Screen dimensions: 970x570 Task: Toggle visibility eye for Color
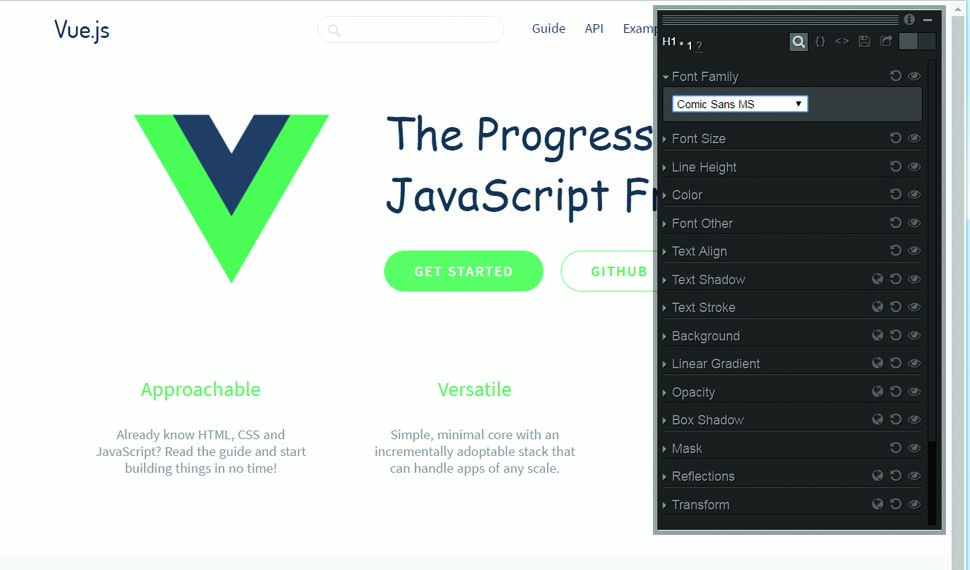(x=914, y=194)
